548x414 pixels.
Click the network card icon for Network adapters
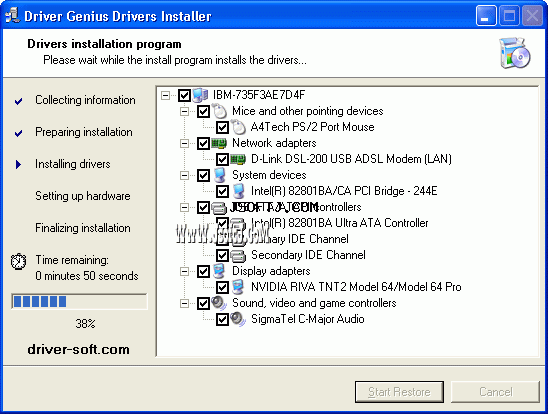(x=219, y=143)
